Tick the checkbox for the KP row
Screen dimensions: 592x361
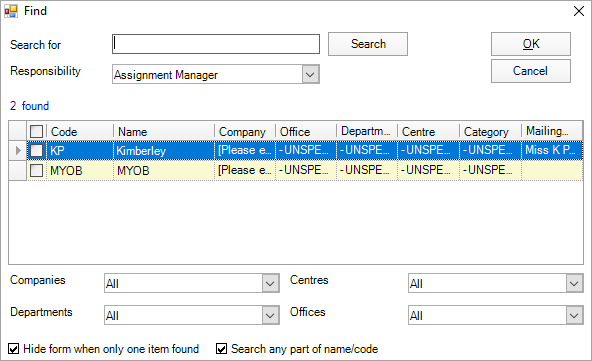point(37,151)
